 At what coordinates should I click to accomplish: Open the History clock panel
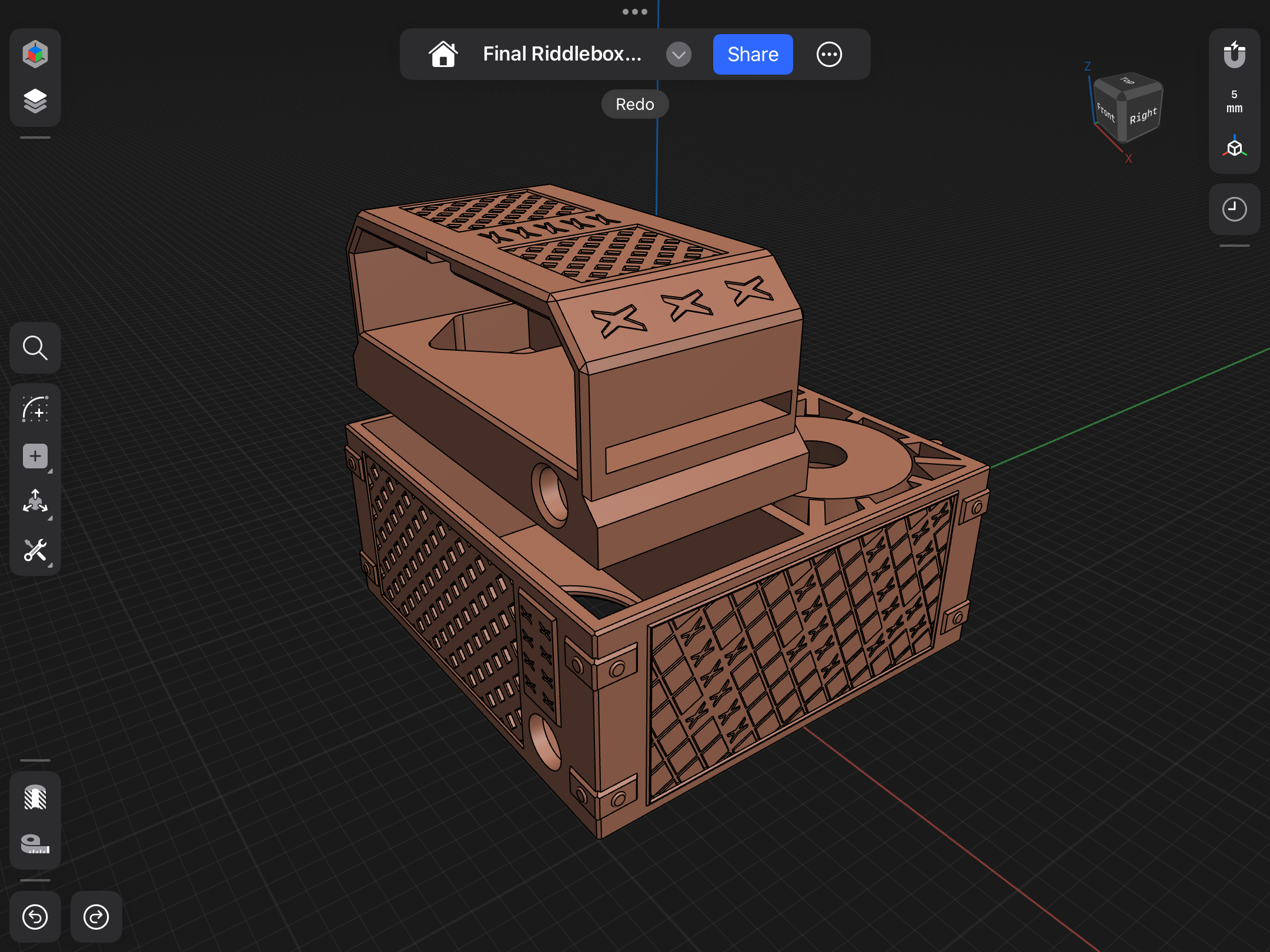point(1234,209)
